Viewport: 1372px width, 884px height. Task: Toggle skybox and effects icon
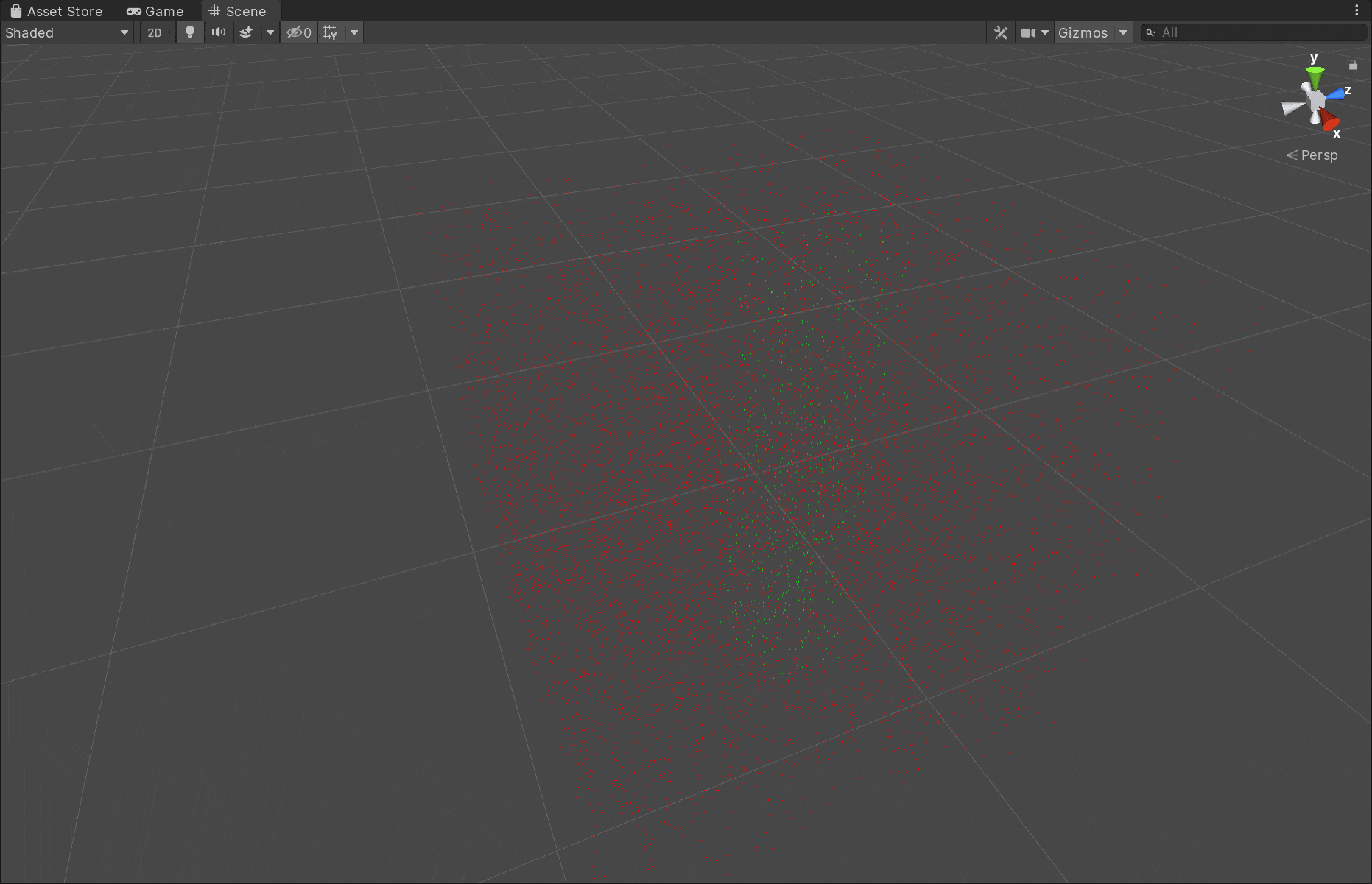pos(246,32)
